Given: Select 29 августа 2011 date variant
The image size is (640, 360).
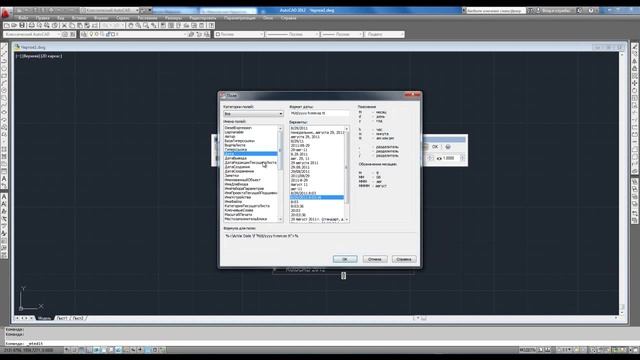Looking at the screenshot, I should 304,163.
